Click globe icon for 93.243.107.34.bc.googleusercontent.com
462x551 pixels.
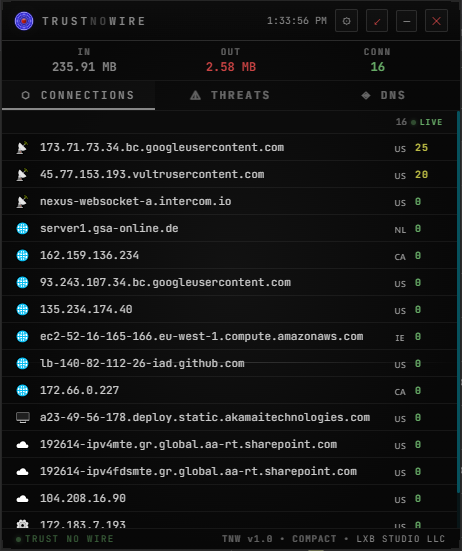[x=22, y=283]
